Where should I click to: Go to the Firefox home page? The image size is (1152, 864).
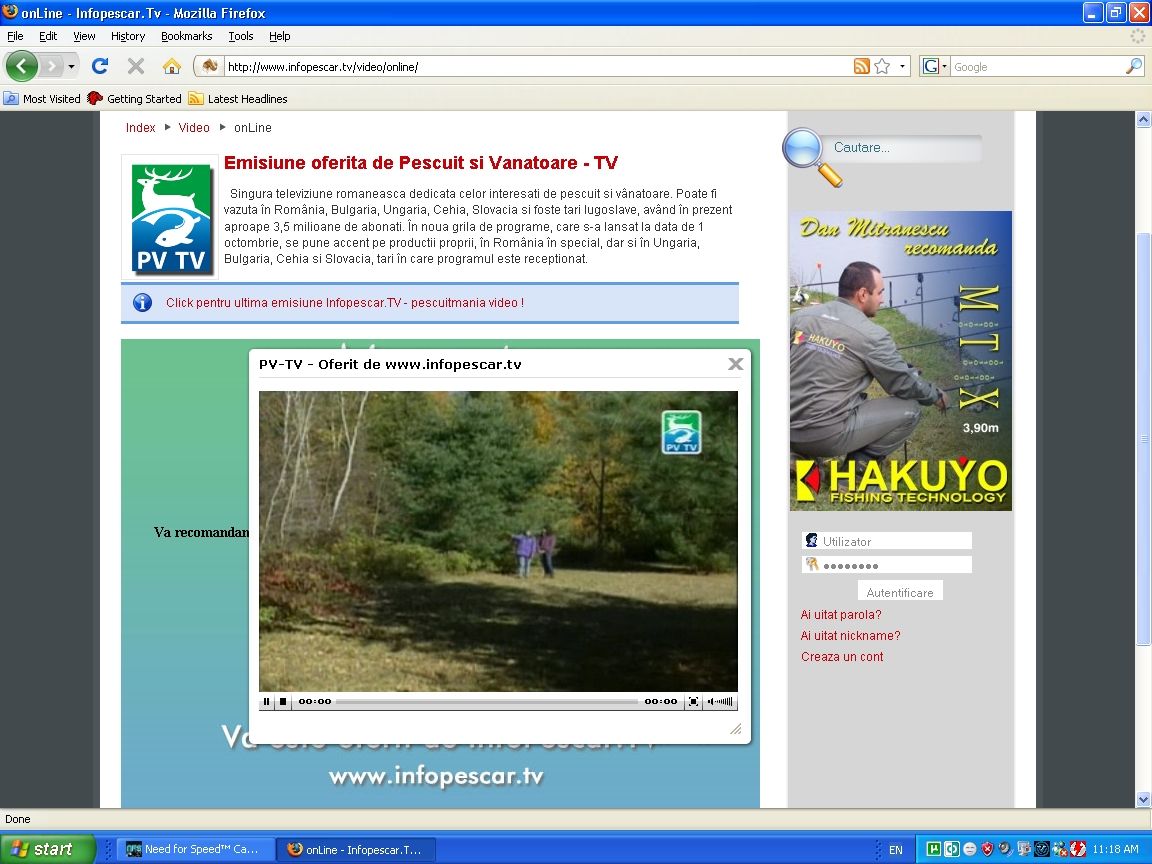(172, 66)
